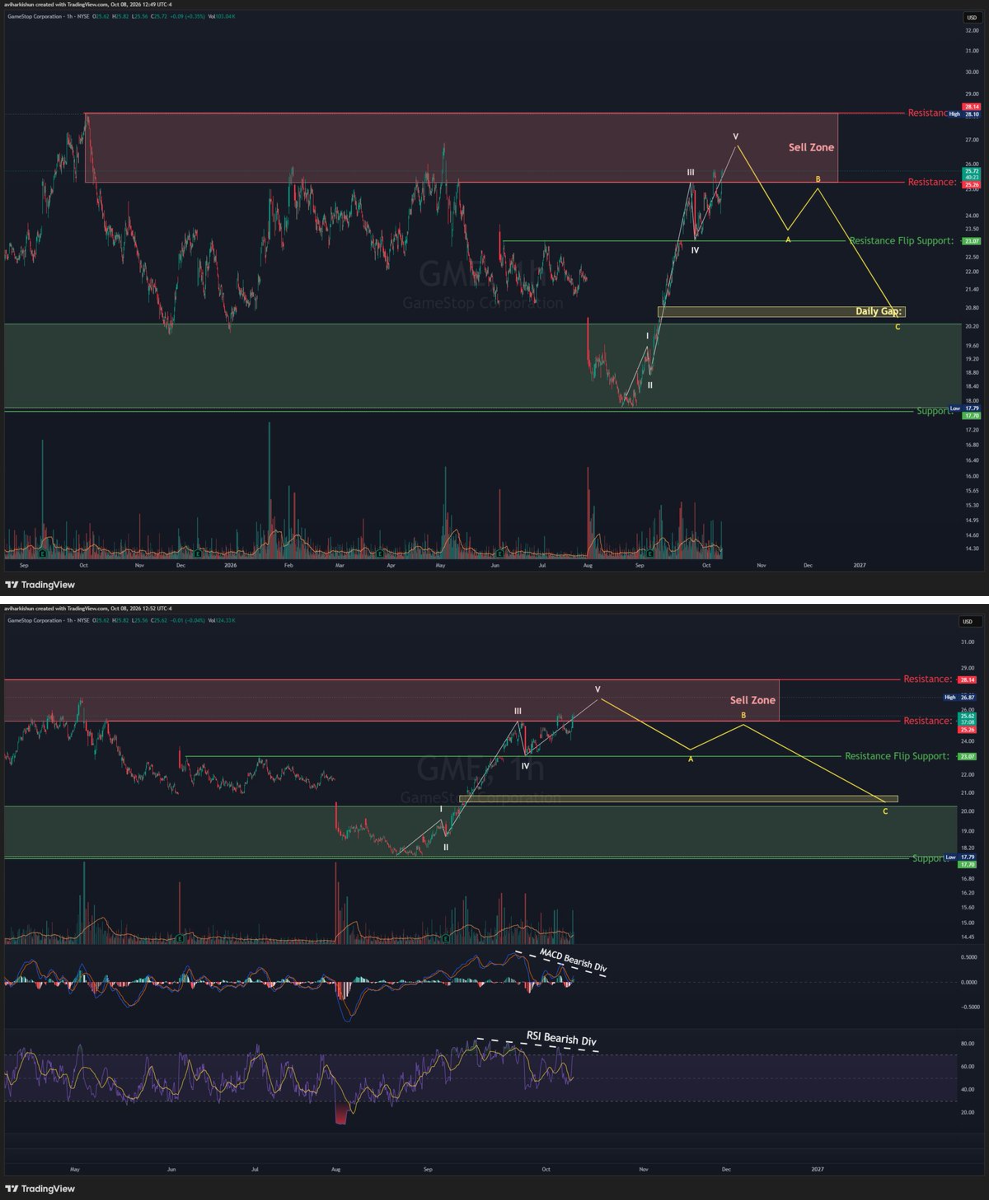Click wave label III on the 12:49 chart
The image size is (989, 1200).
click(690, 173)
